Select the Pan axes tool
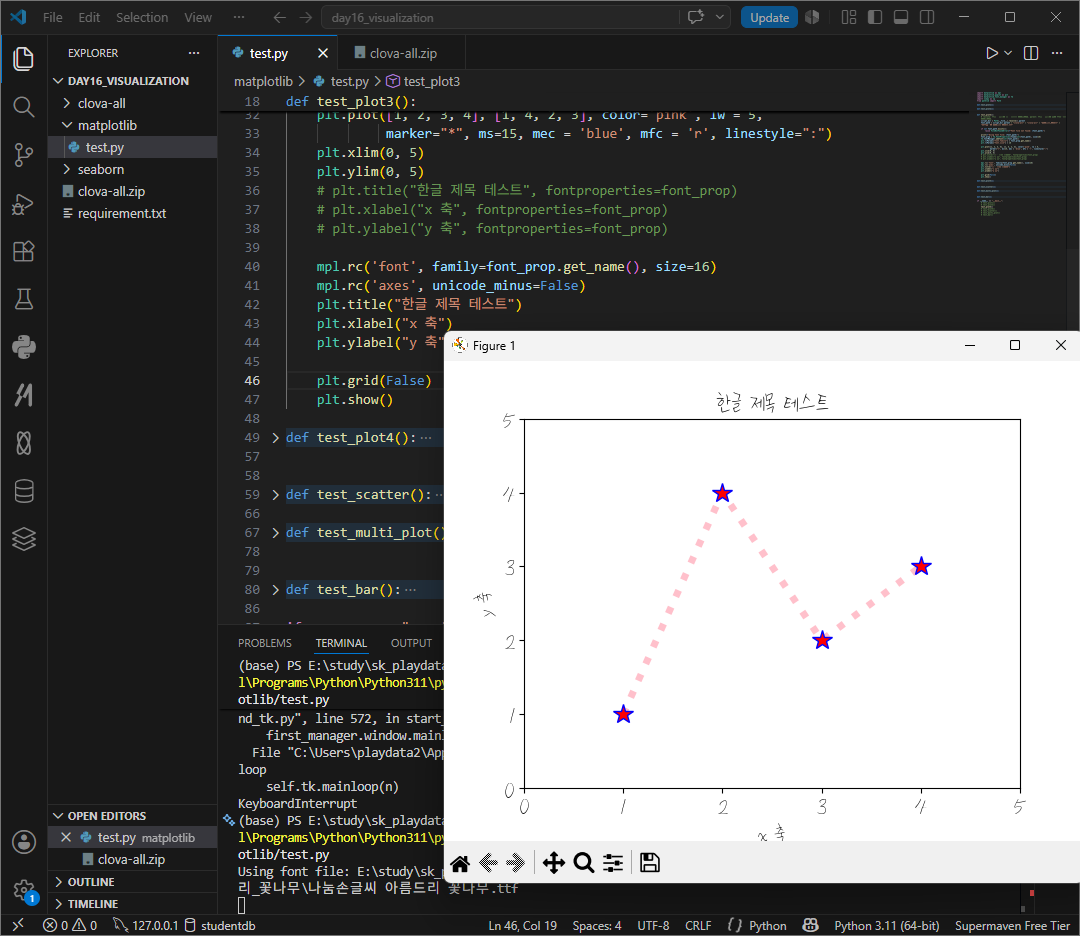1080x936 pixels. coord(554,863)
